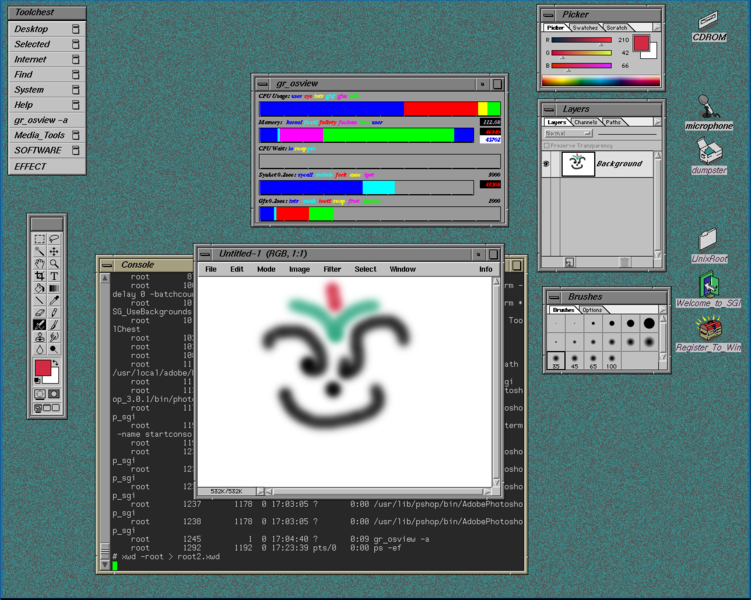Select the Move tool
The height and width of the screenshot is (600, 751).
click(x=54, y=251)
